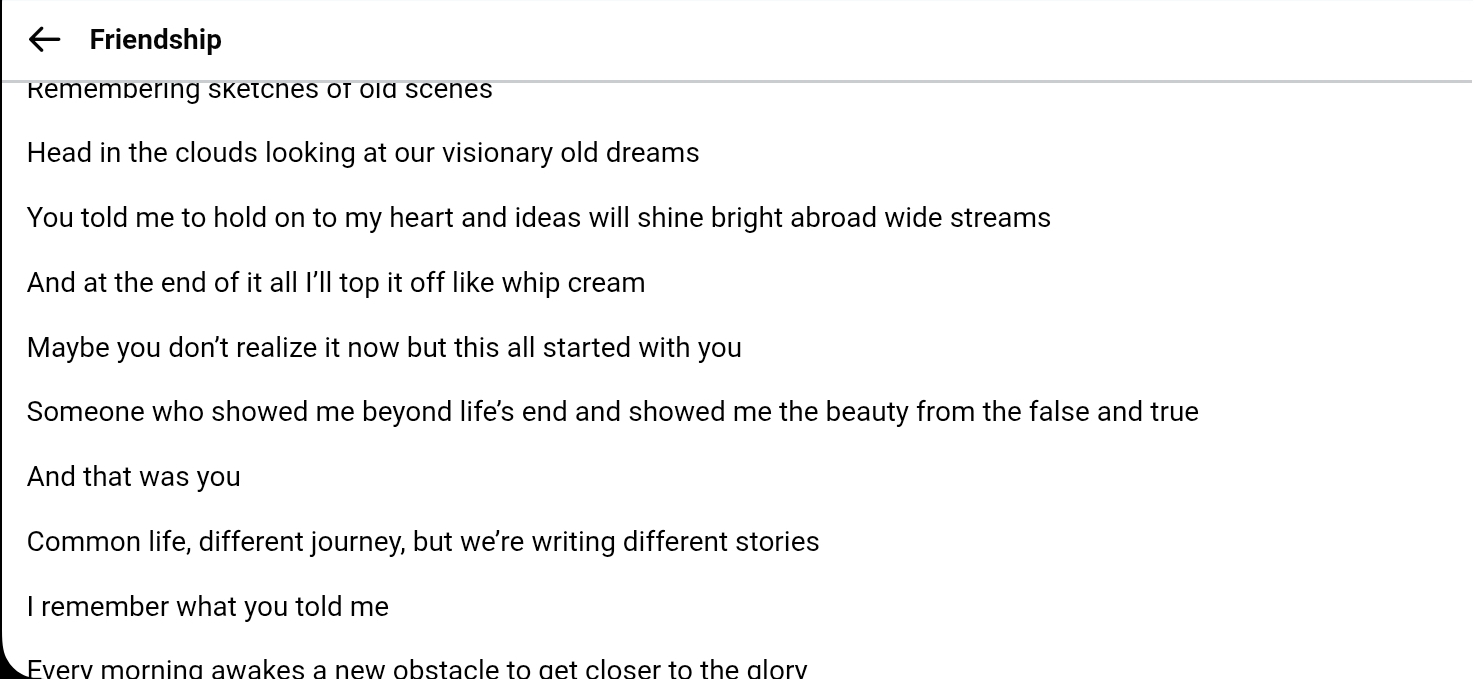Click the word 'streams' in the lyrics

[1000, 218]
